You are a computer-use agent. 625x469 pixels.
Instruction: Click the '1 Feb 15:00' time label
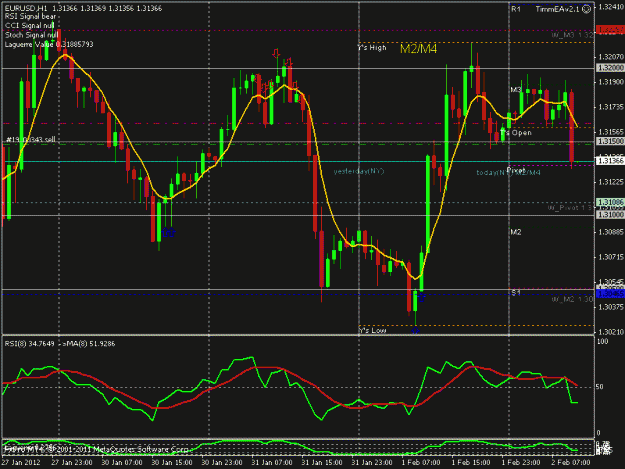(471, 462)
